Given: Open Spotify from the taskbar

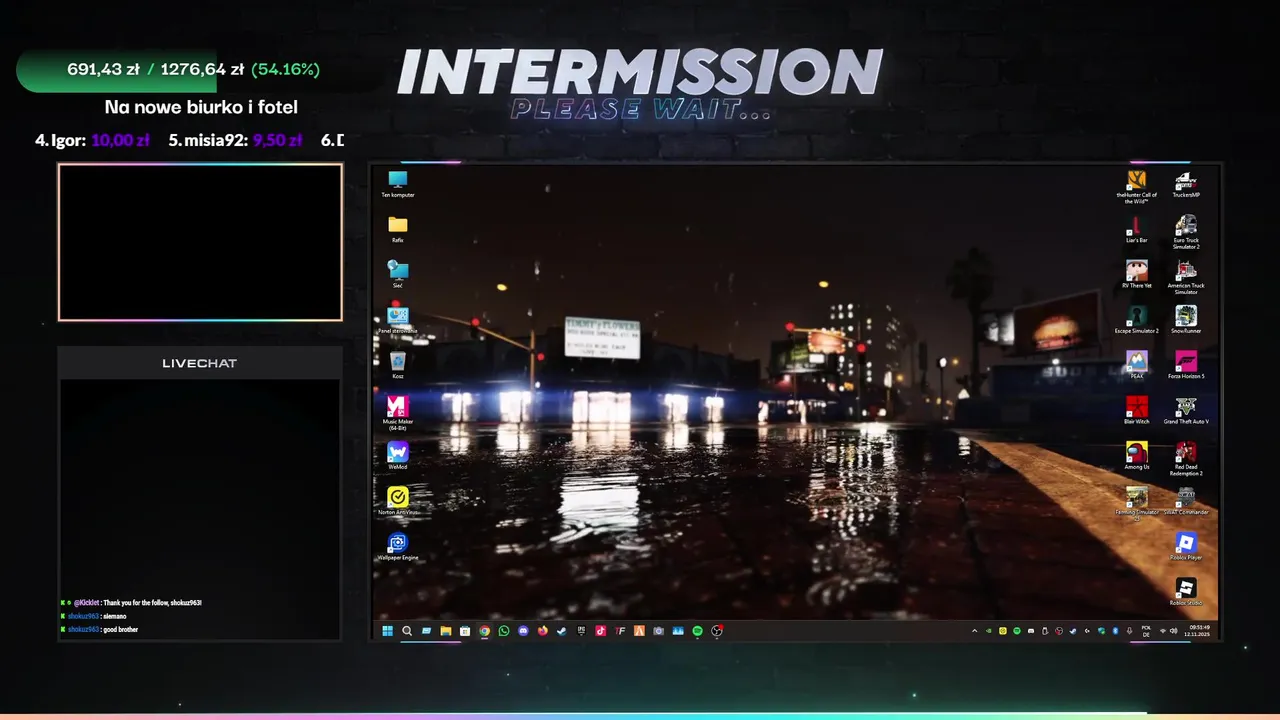Looking at the screenshot, I should click(697, 631).
